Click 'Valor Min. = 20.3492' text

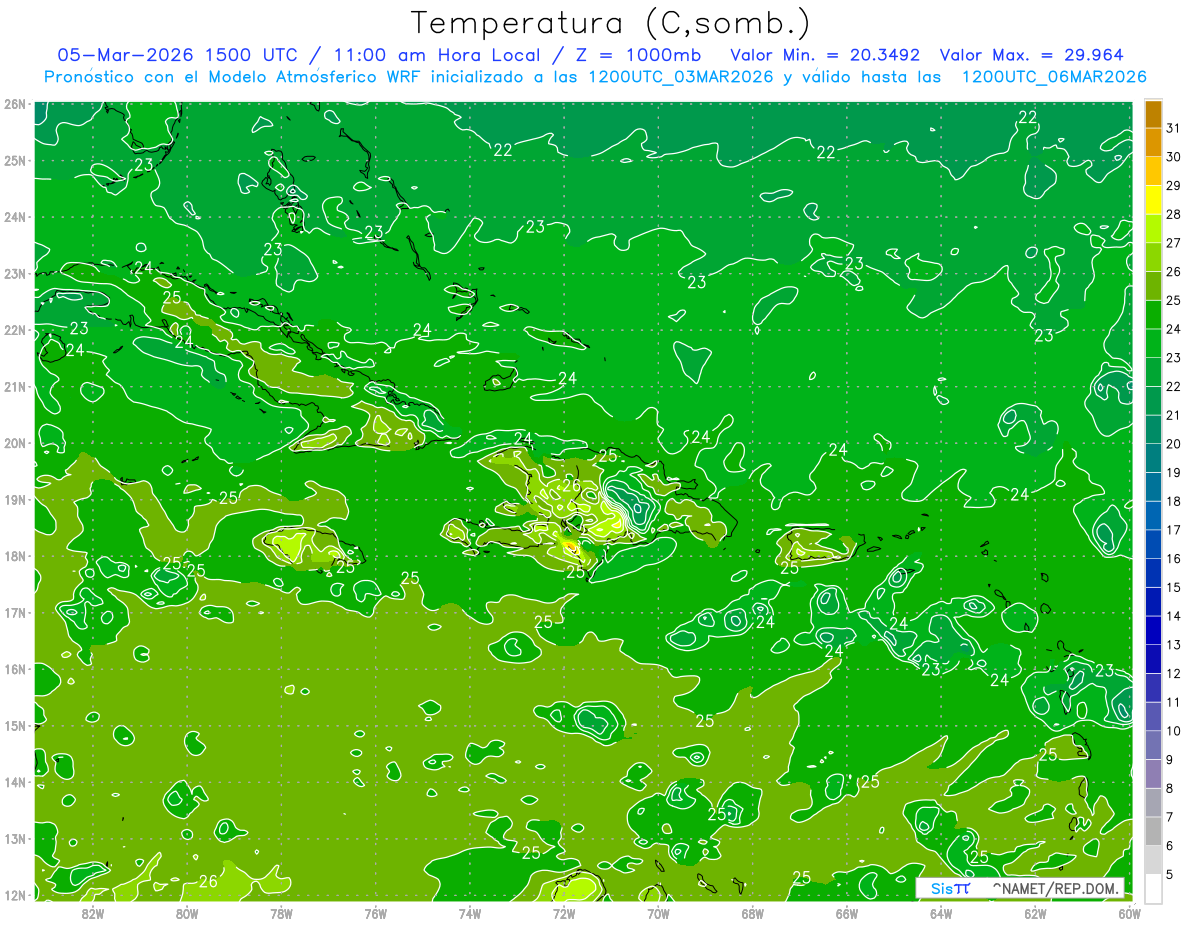coord(825,55)
